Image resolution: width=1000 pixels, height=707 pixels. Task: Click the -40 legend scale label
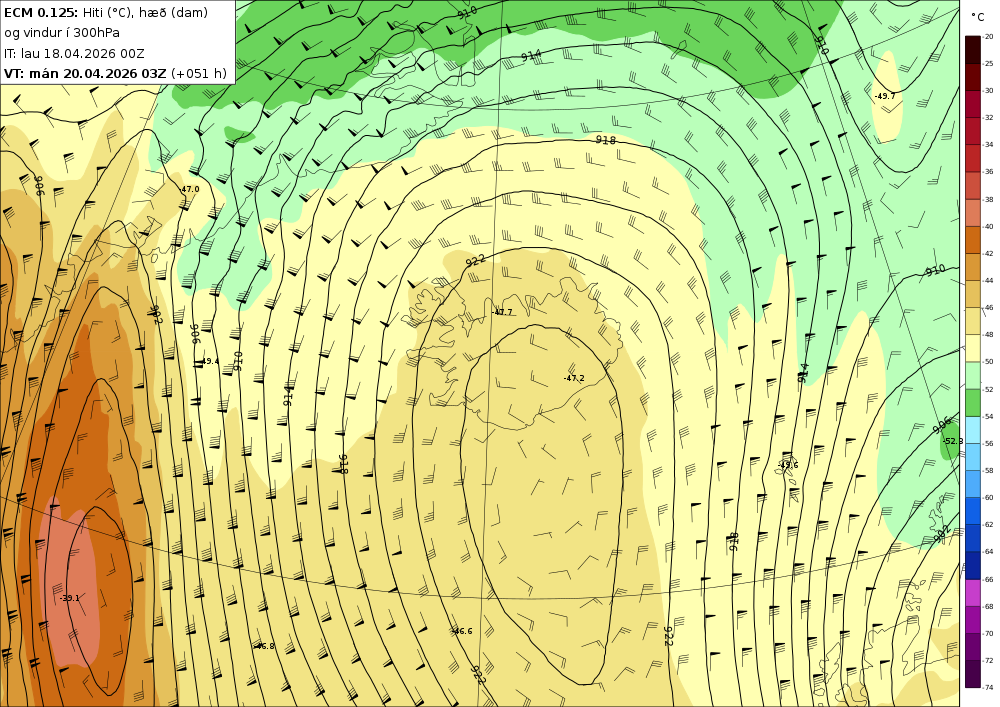(x=989, y=226)
